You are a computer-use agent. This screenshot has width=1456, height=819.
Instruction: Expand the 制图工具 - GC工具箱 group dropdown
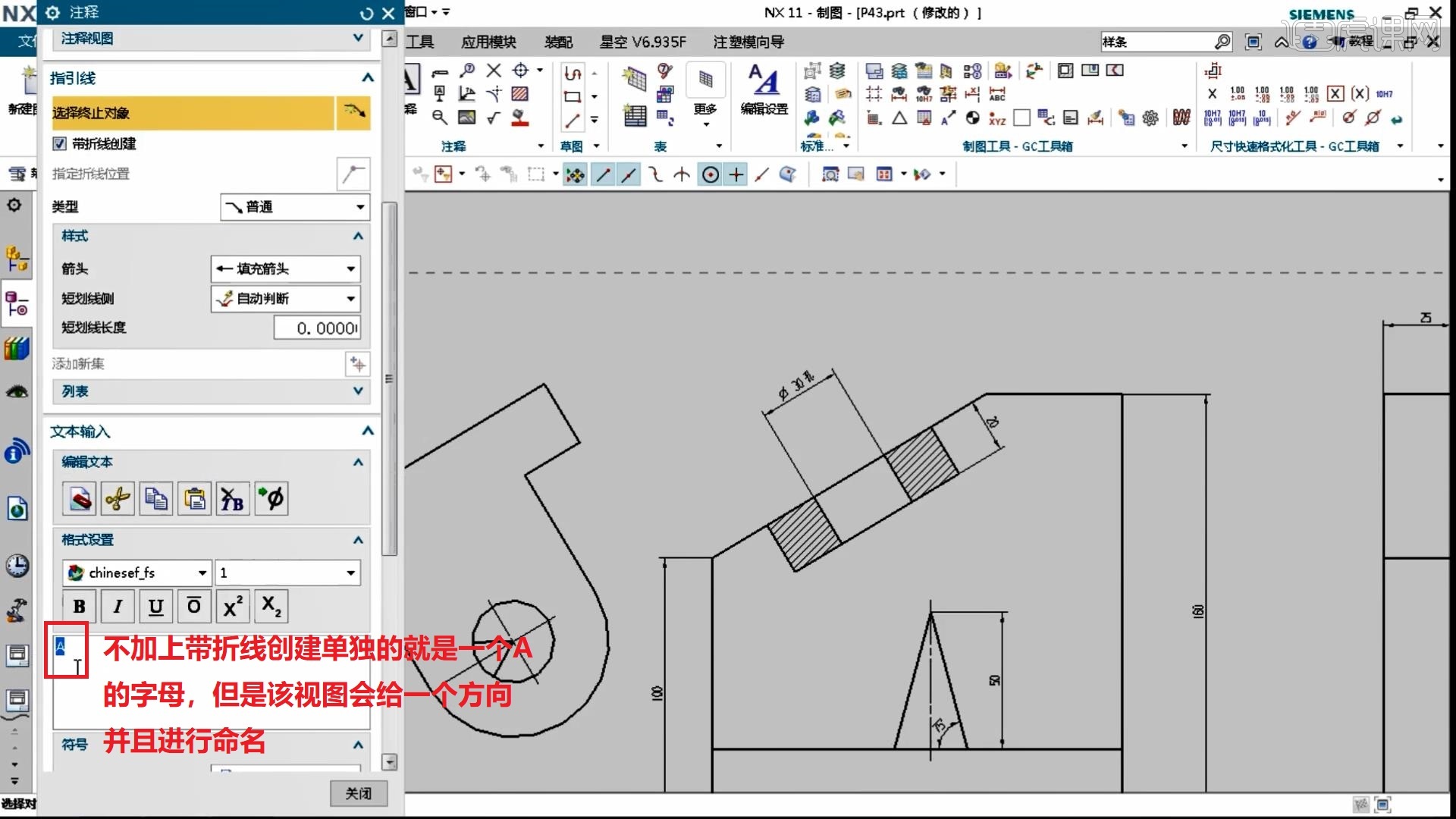pos(1185,146)
